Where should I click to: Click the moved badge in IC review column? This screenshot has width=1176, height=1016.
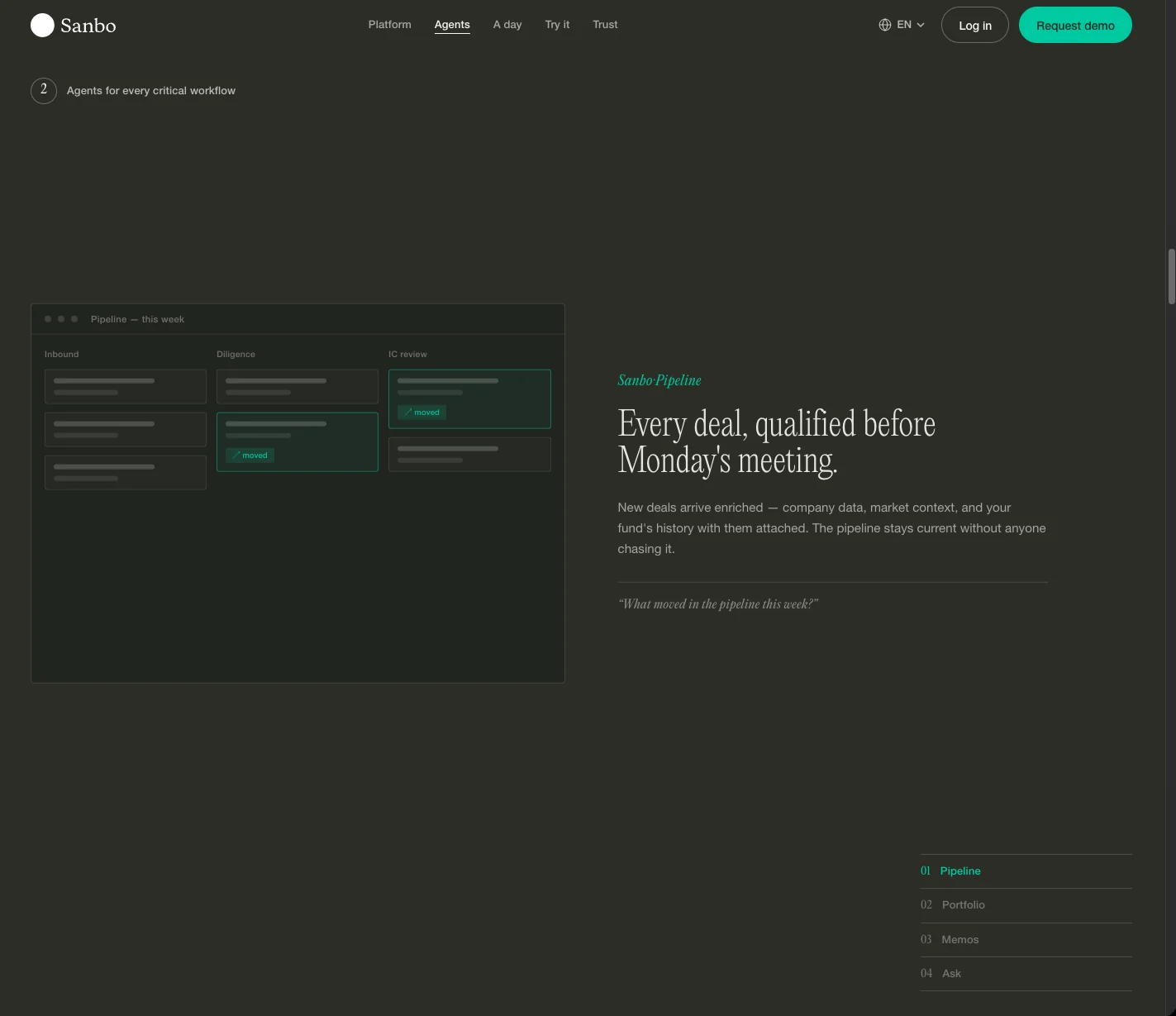421,413
